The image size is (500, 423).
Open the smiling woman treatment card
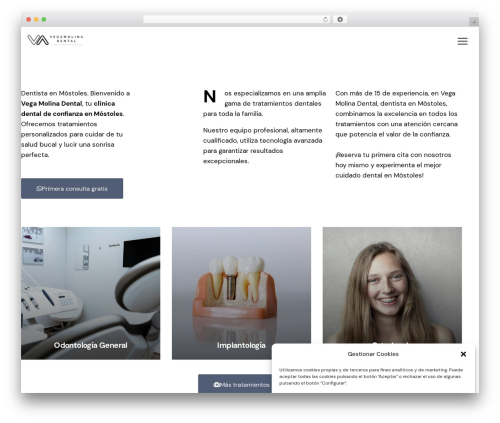(392, 285)
